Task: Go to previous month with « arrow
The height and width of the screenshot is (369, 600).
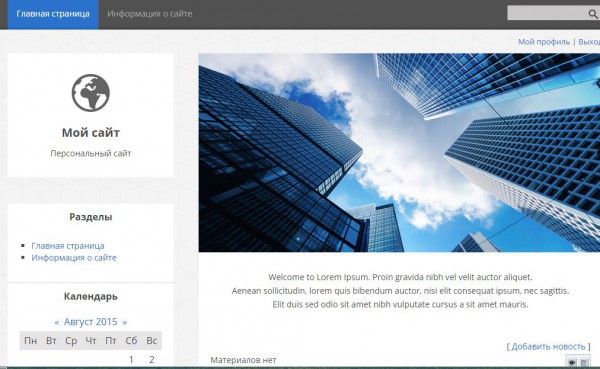Action: [x=57, y=322]
